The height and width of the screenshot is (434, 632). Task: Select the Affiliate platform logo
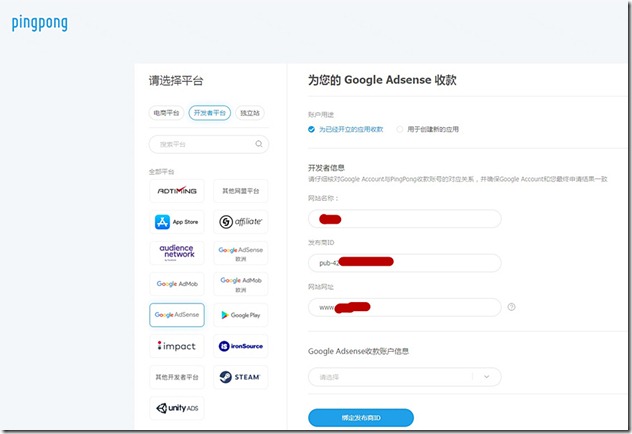[240, 222]
